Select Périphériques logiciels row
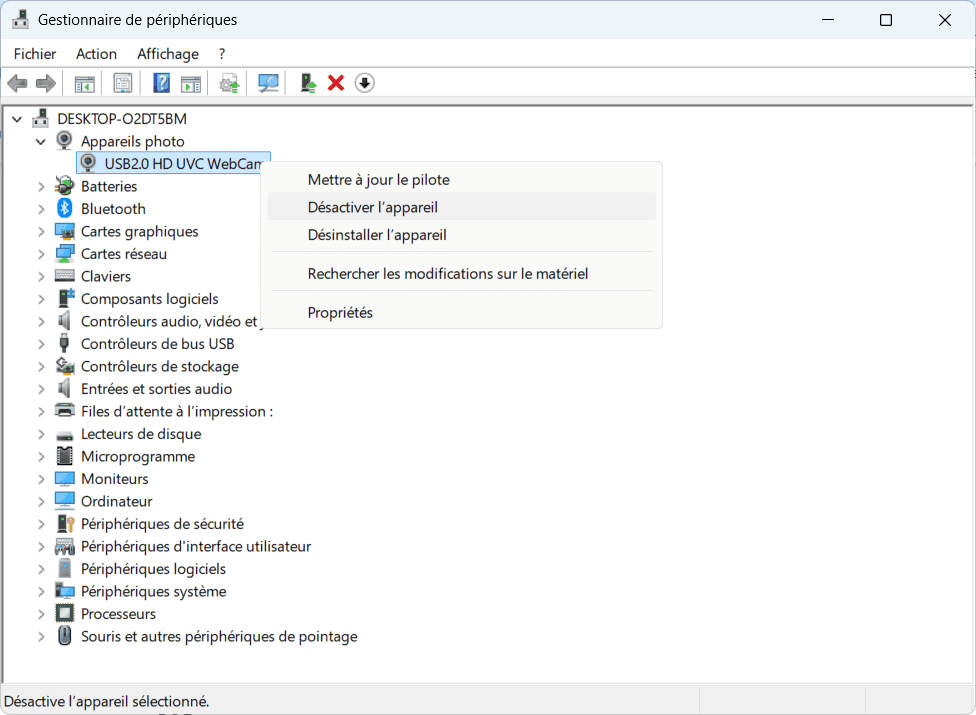 (153, 569)
